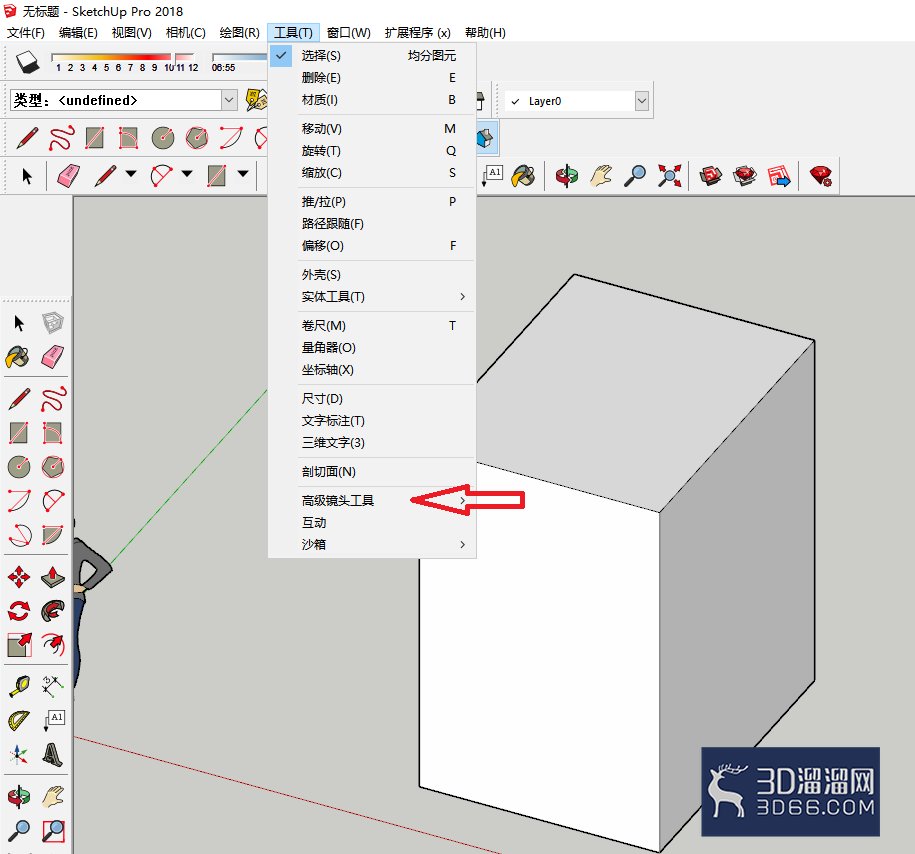Activate the Zoom magnifier in second toolbar row
This screenshot has height=854, width=915.
[635, 175]
